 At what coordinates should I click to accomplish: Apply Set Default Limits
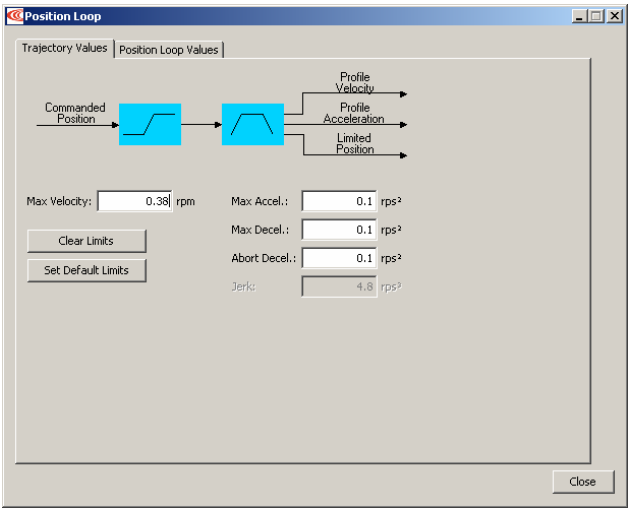coord(87,270)
